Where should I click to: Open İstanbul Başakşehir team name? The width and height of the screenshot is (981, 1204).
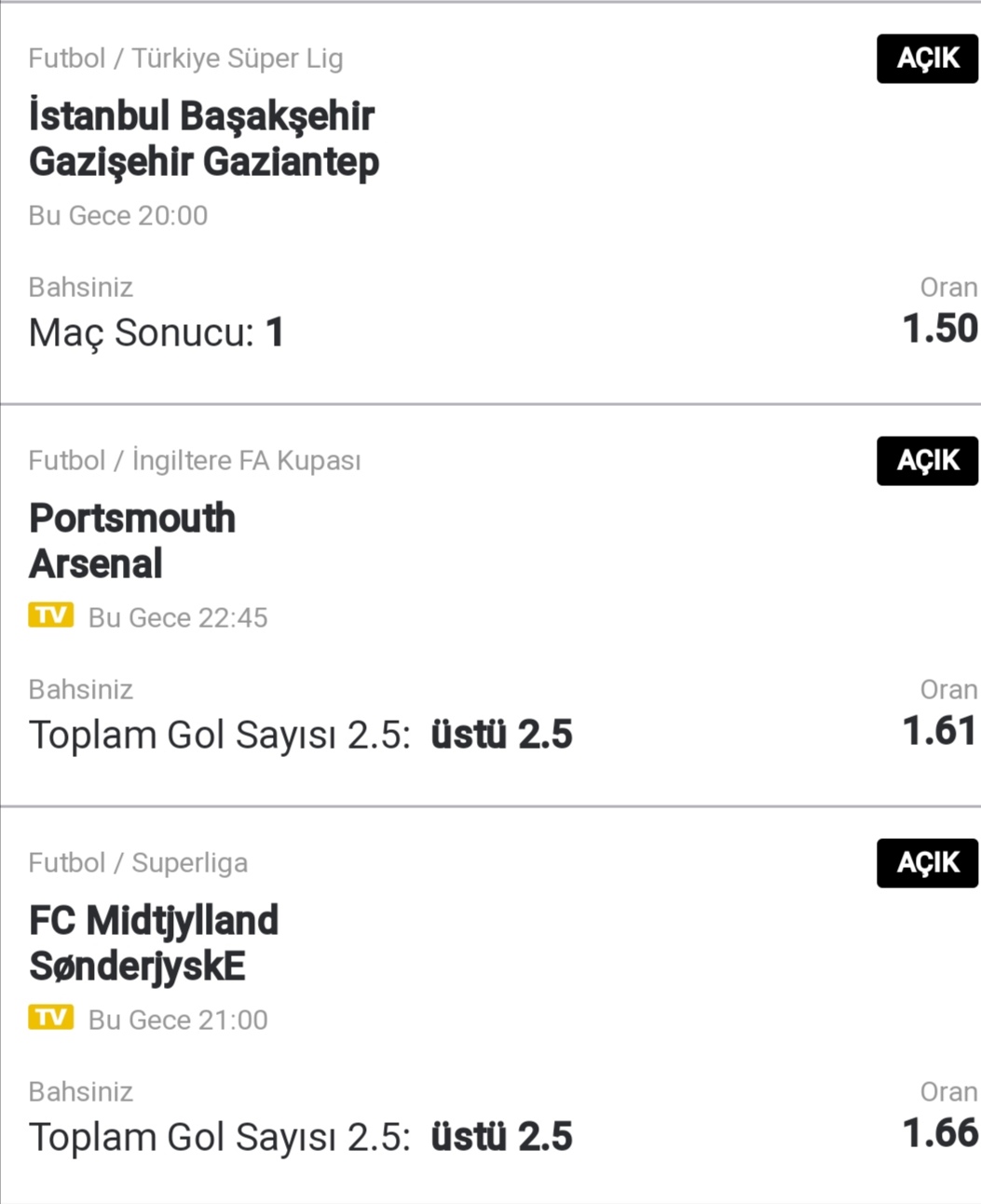pos(201,116)
